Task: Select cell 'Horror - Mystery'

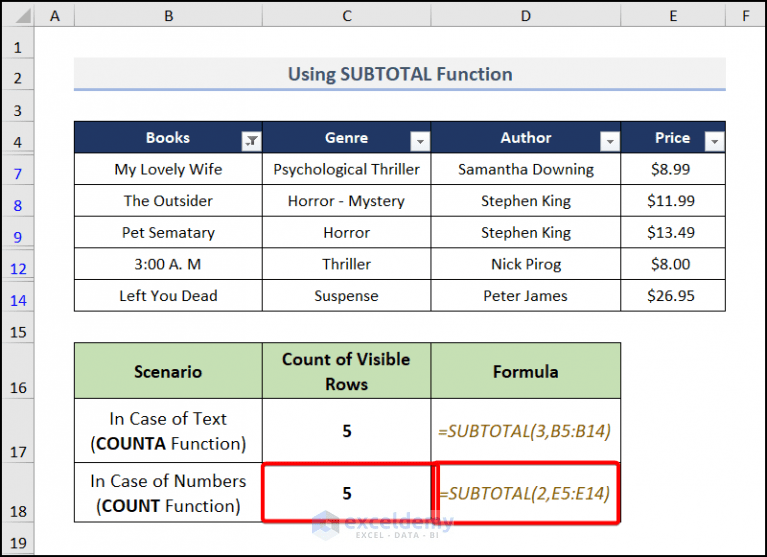Action: [346, 201]
